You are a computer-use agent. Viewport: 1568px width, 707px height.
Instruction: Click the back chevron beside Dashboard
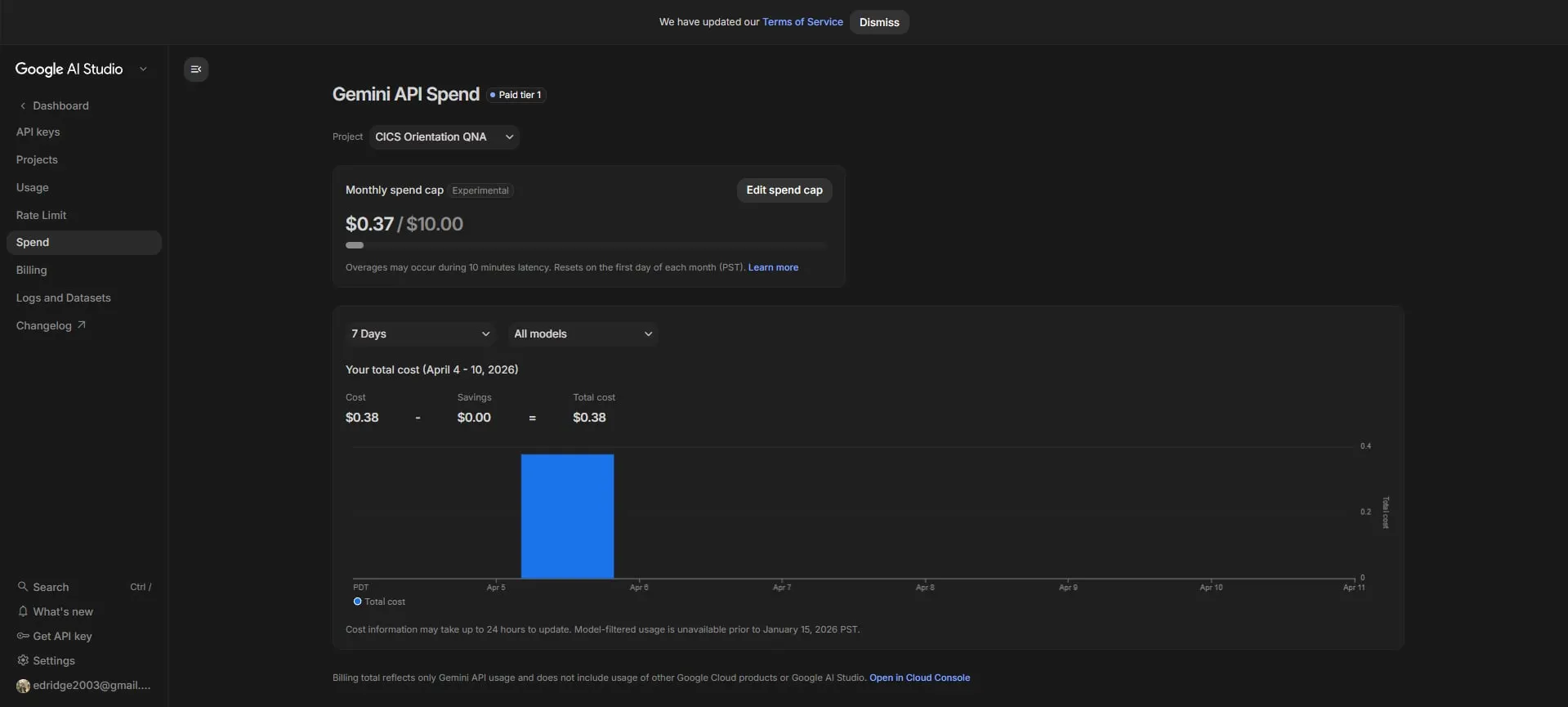(x=23, y=105)
